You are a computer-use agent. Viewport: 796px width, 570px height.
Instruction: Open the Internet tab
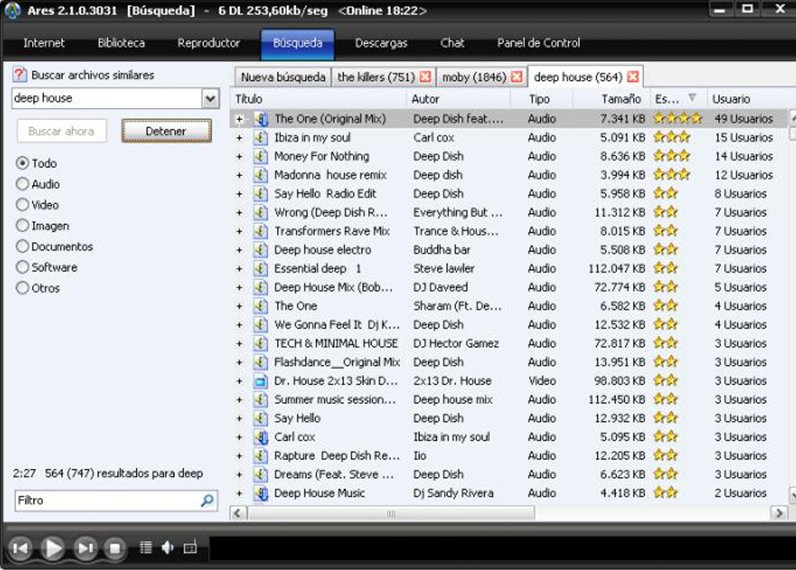44,43
